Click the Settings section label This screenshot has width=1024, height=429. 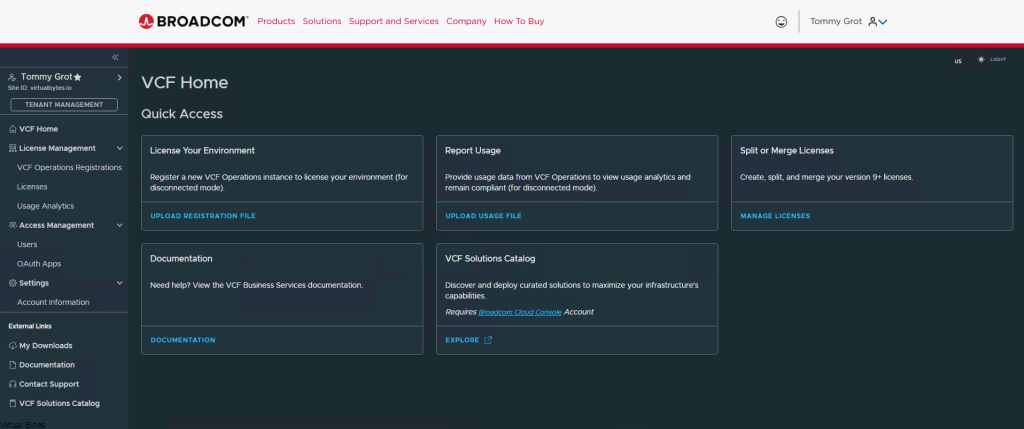coord(34,283)
